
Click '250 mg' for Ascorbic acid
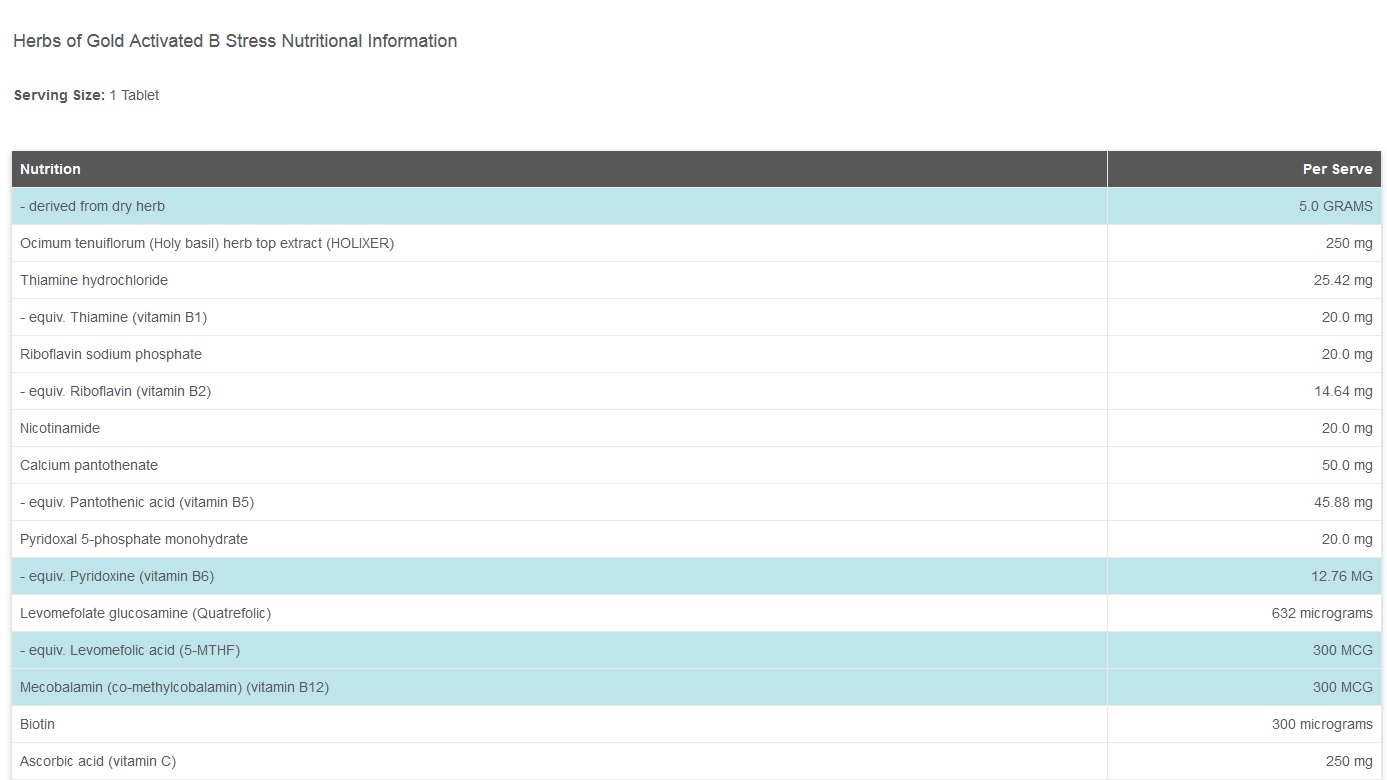tap(1349, 761)
